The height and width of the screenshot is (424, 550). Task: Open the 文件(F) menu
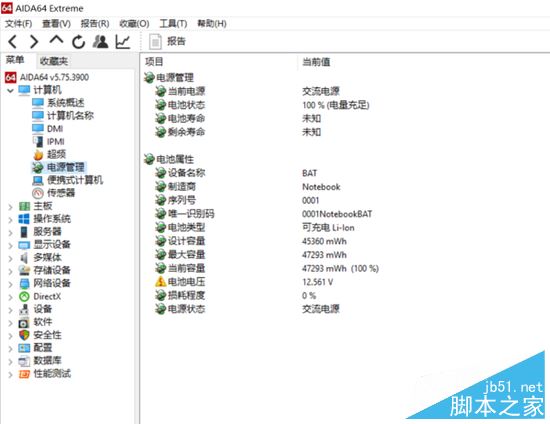click(x=19, y=23)
